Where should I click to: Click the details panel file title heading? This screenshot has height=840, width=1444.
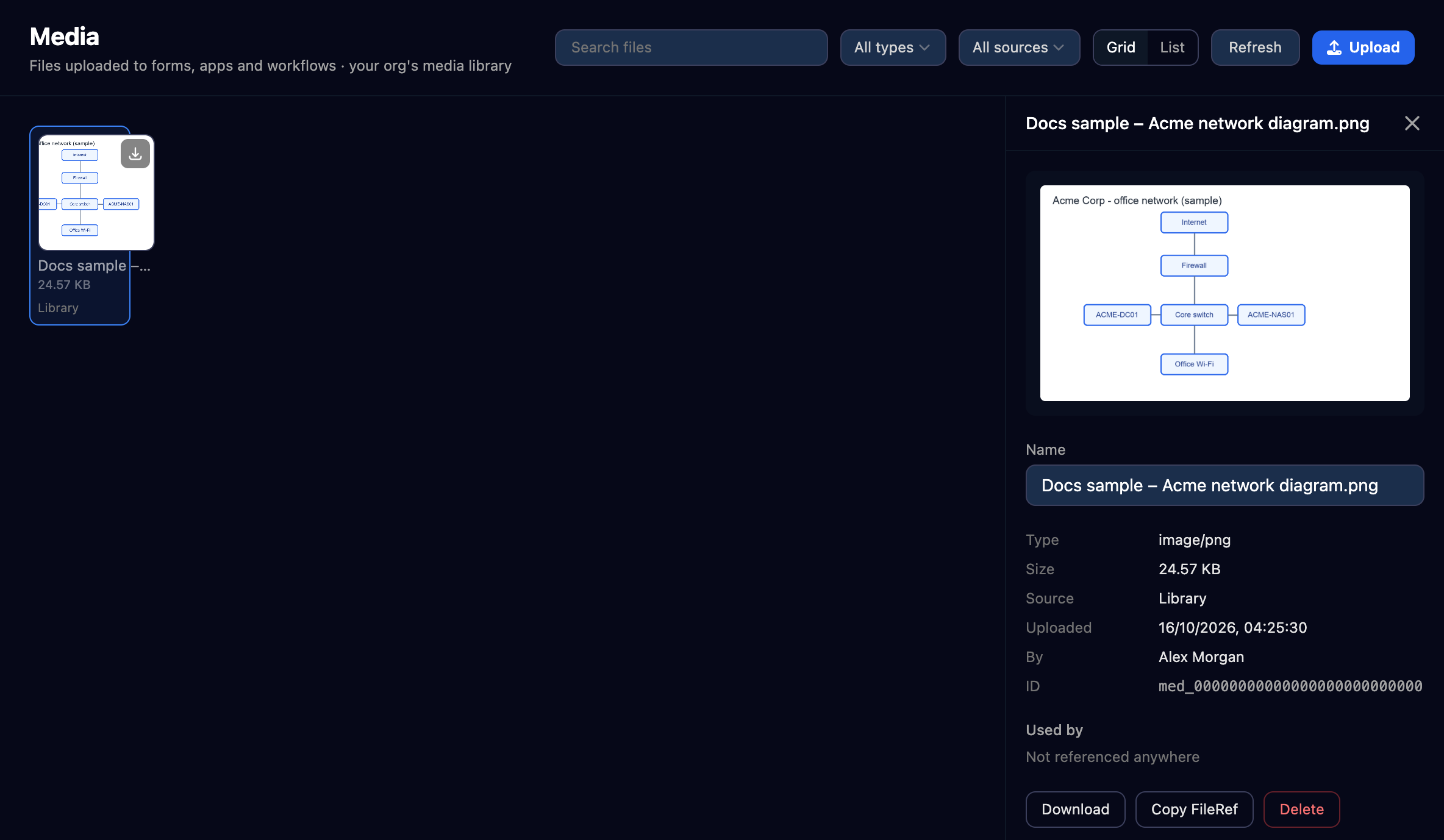click(1197, 123)
